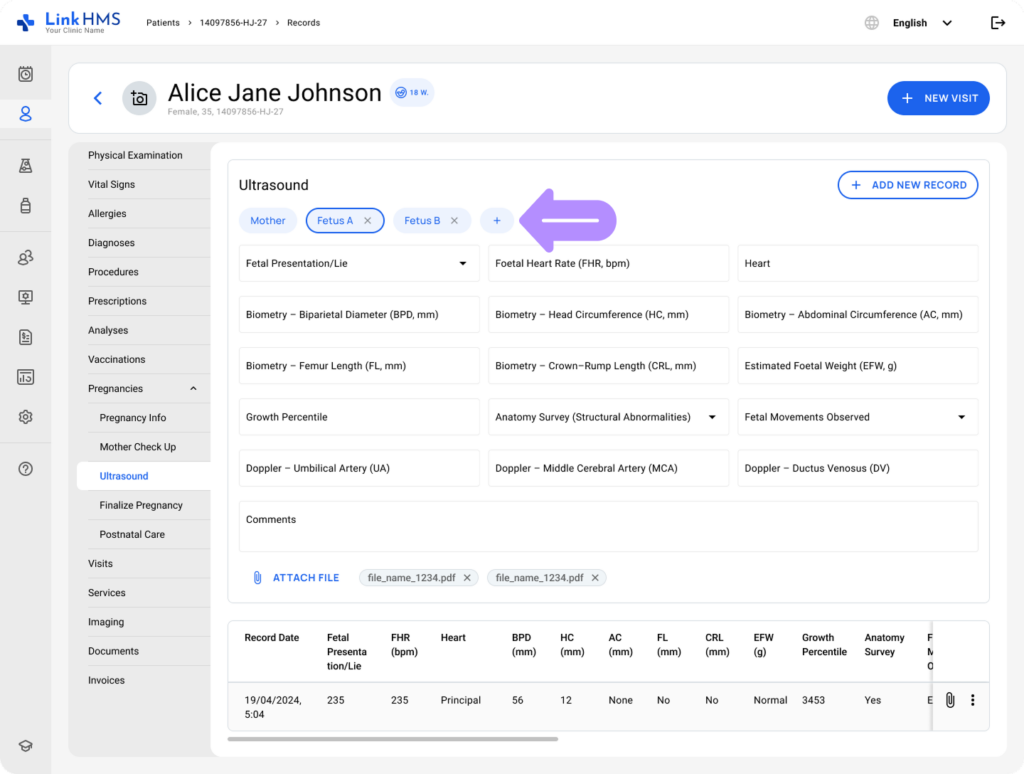Open the Fetal Presentation/Lie dropdown
This screenshot has width=1024, height=774.
coord(359,263)
